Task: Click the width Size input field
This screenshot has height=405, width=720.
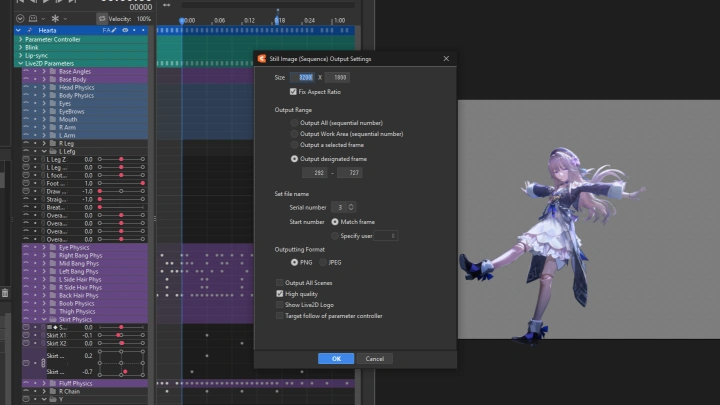Action: (303, 78)
